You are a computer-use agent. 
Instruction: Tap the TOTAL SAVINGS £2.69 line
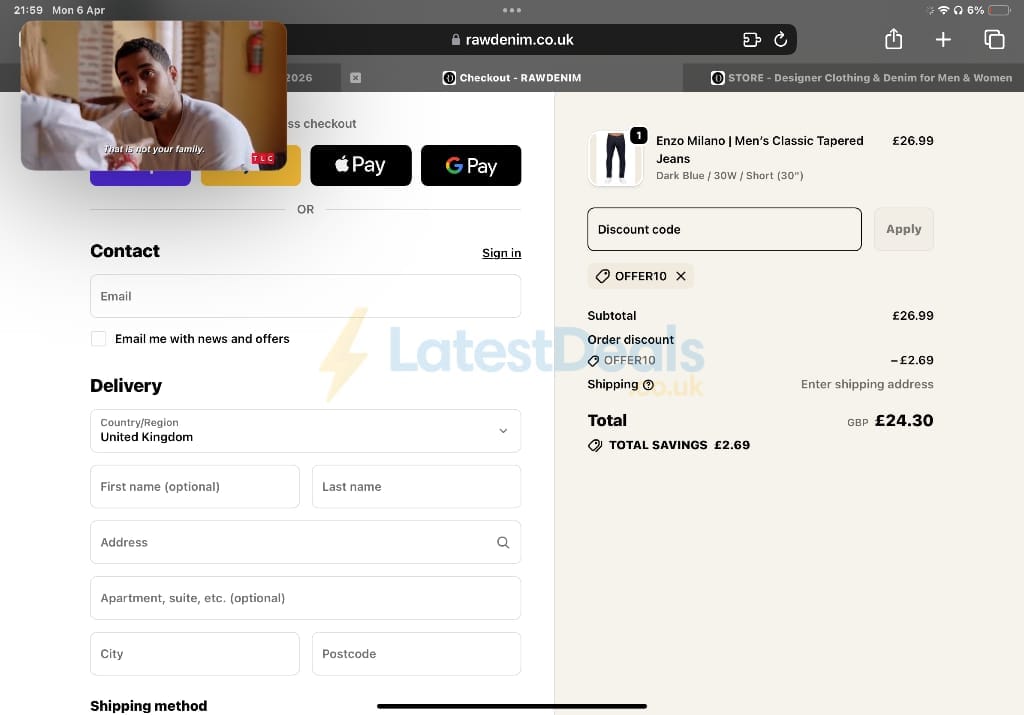669,445
